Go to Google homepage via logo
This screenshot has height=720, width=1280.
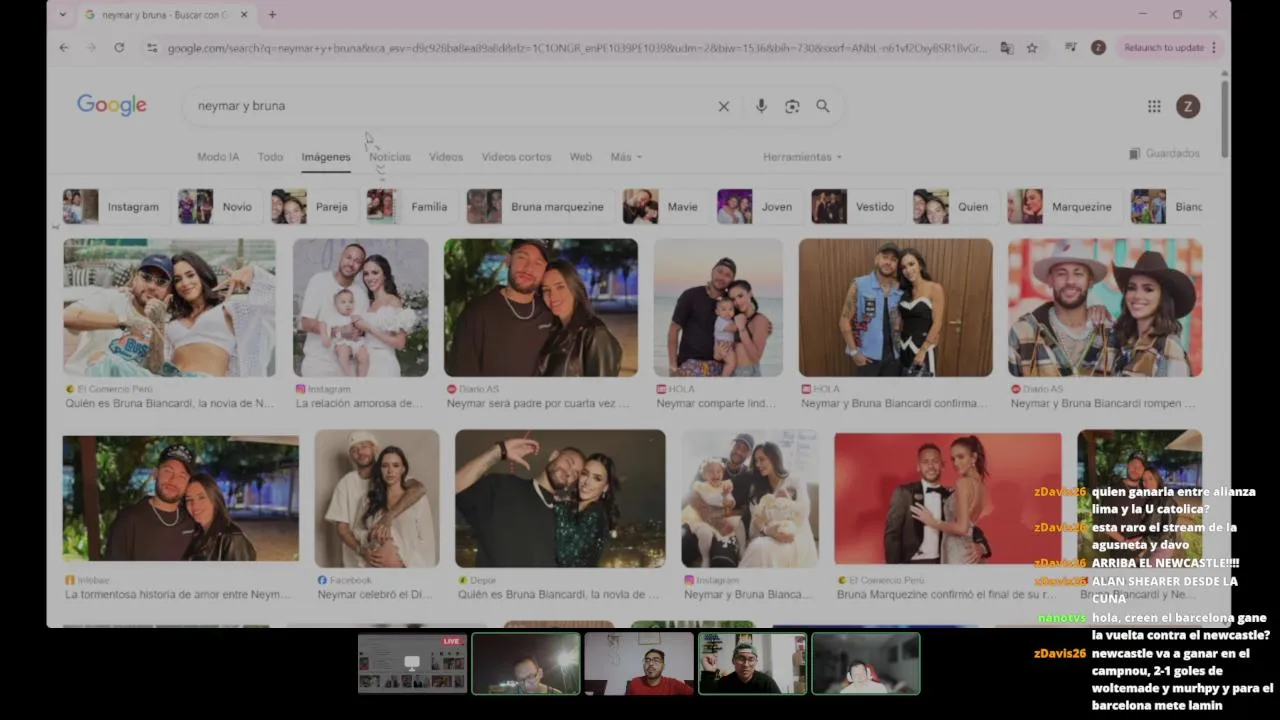pyautogui.click(x=112, y=105)
